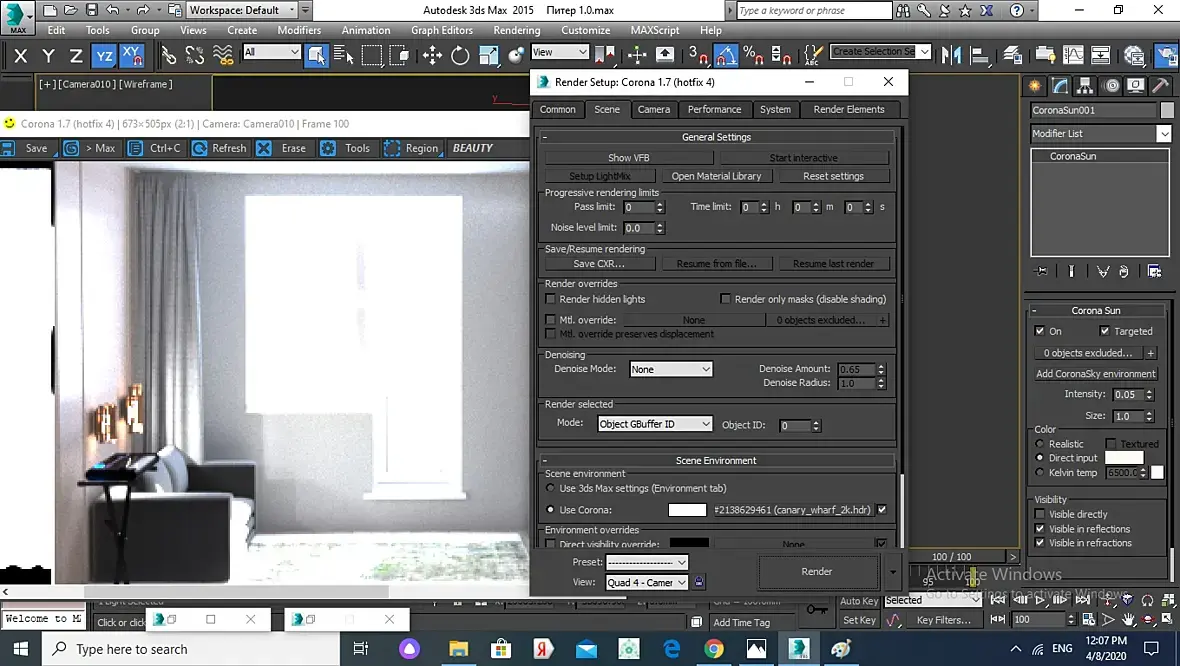
Task: Open the Camera tab in Render Setup
Action: [653, 109]
